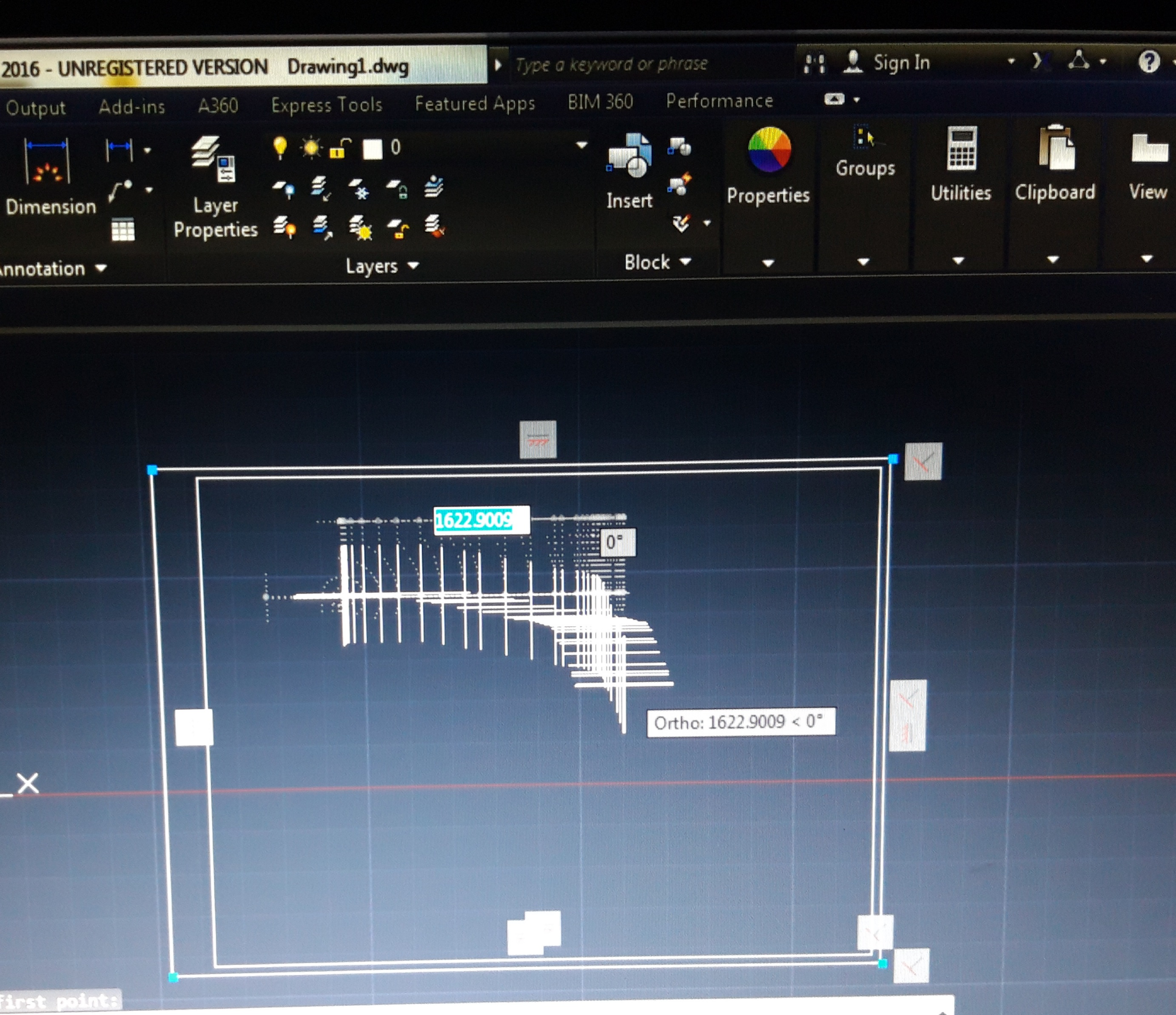Select the Table creation tool
1176x1015 pixels.
point(124,230)
